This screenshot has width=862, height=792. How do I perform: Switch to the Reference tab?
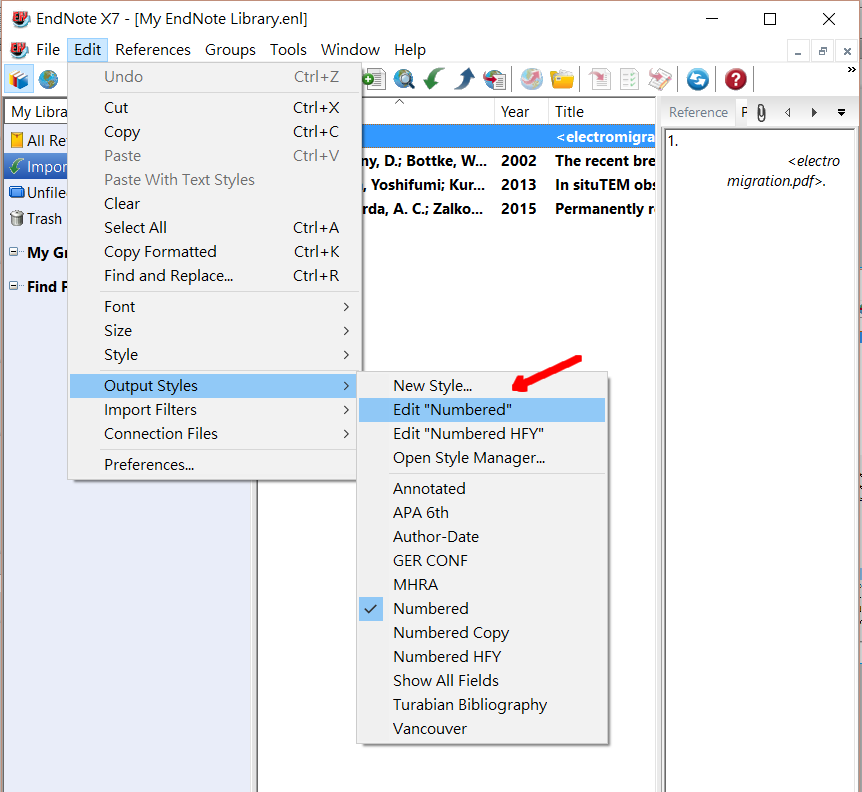pyautogui.click(x=698, y=113)
